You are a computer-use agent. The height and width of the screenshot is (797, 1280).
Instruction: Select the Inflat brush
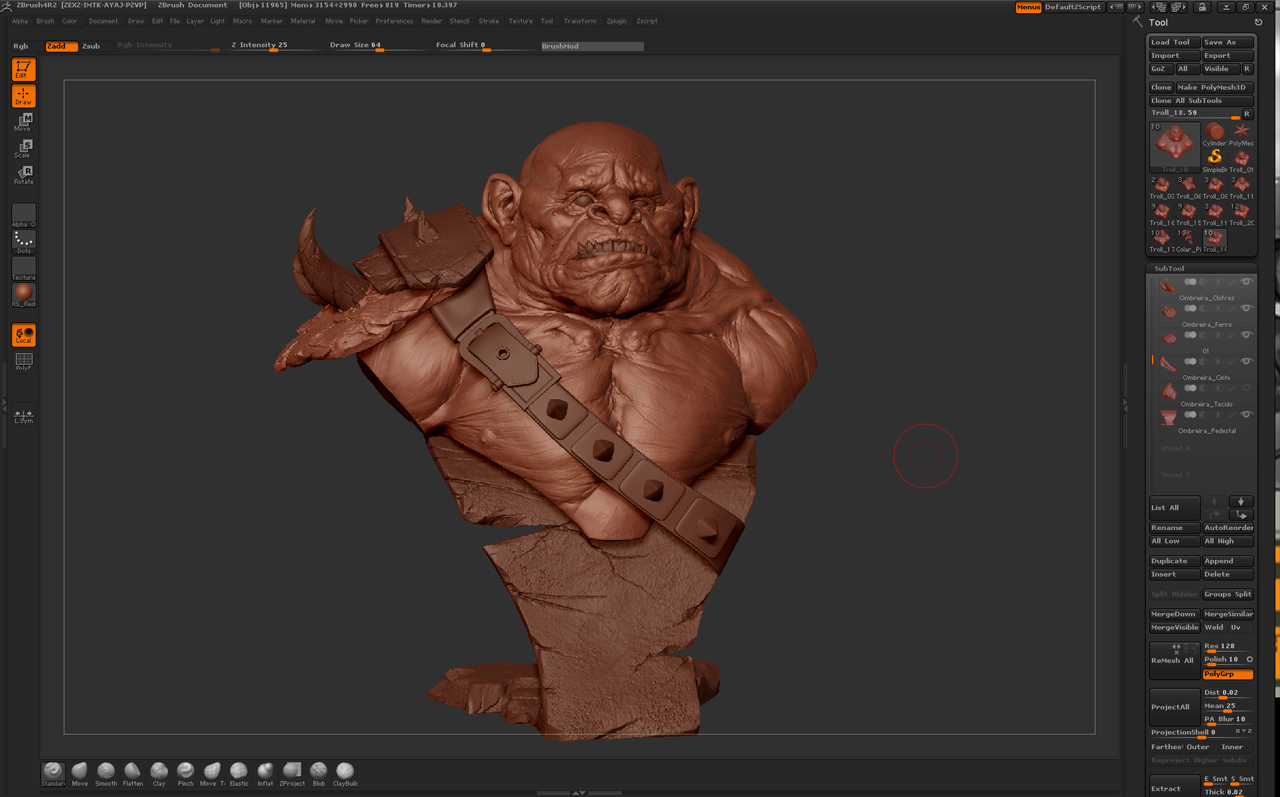click(265, 773)
